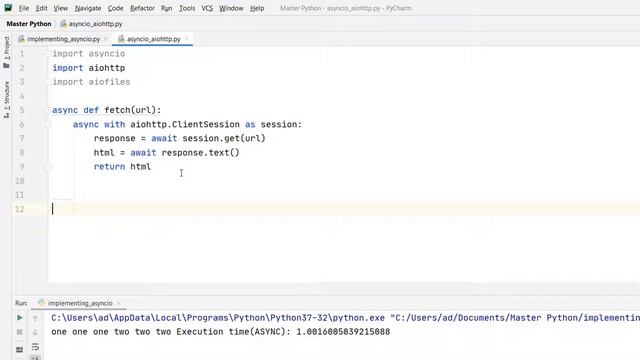
Task: Click the 'Run:' panel label
Action: pos(21,303)
